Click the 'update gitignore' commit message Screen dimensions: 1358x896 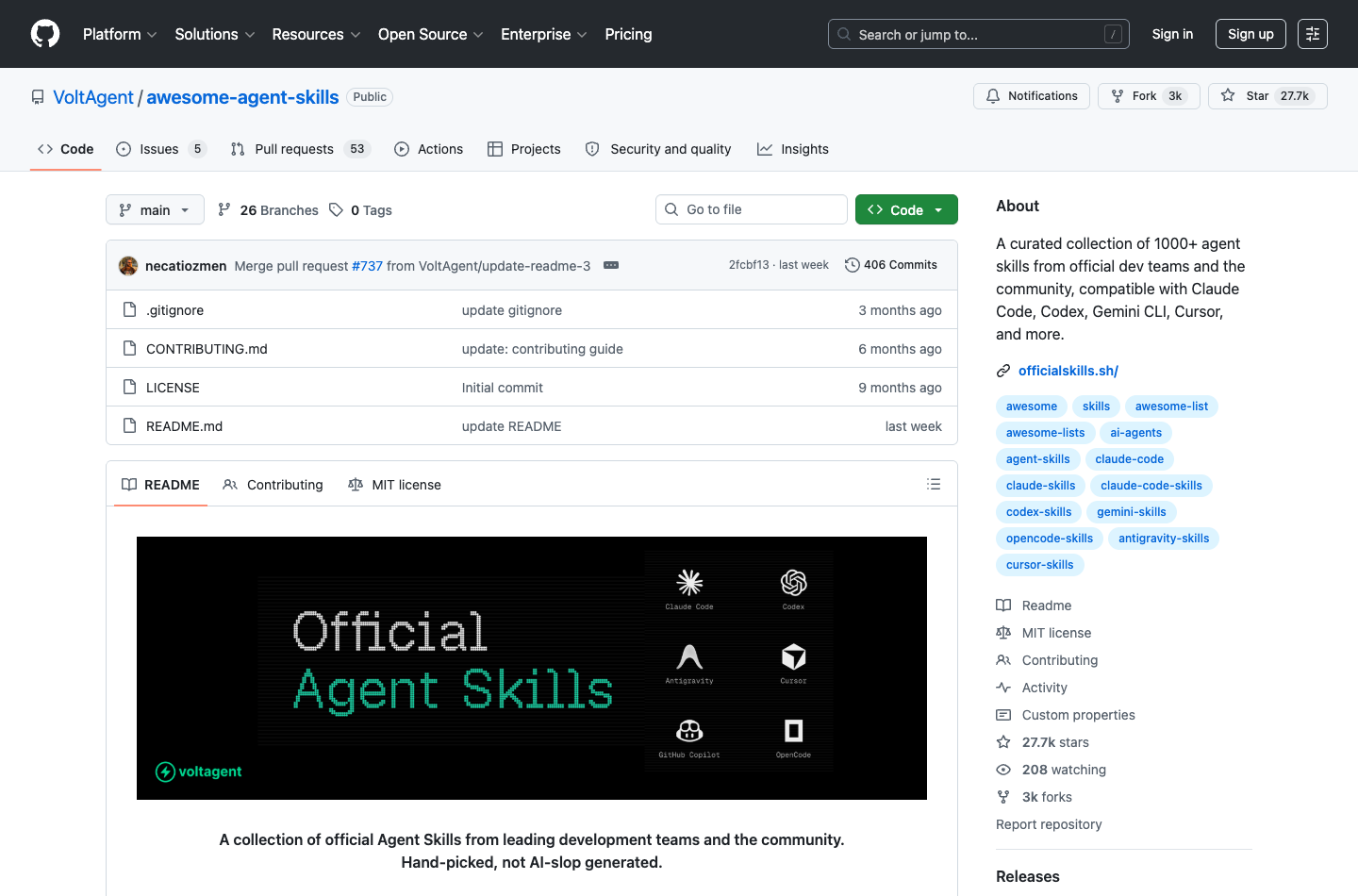pyautogui.click(x=512, y=310)
